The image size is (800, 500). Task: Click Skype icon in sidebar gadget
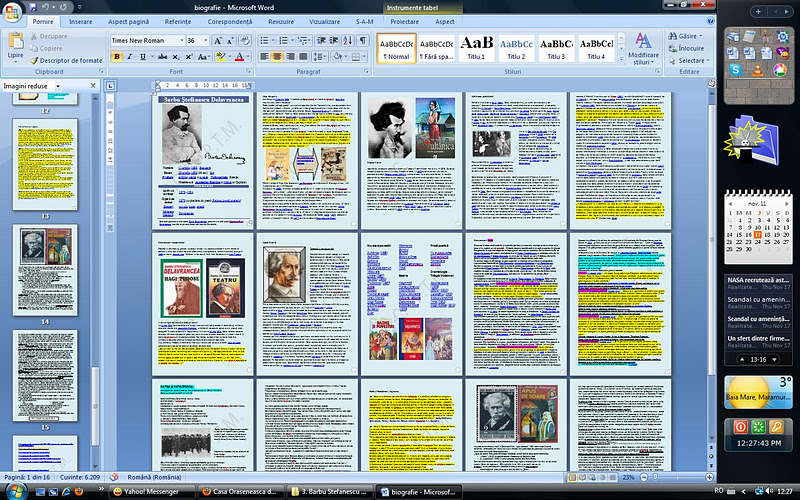tap(736, 70)
